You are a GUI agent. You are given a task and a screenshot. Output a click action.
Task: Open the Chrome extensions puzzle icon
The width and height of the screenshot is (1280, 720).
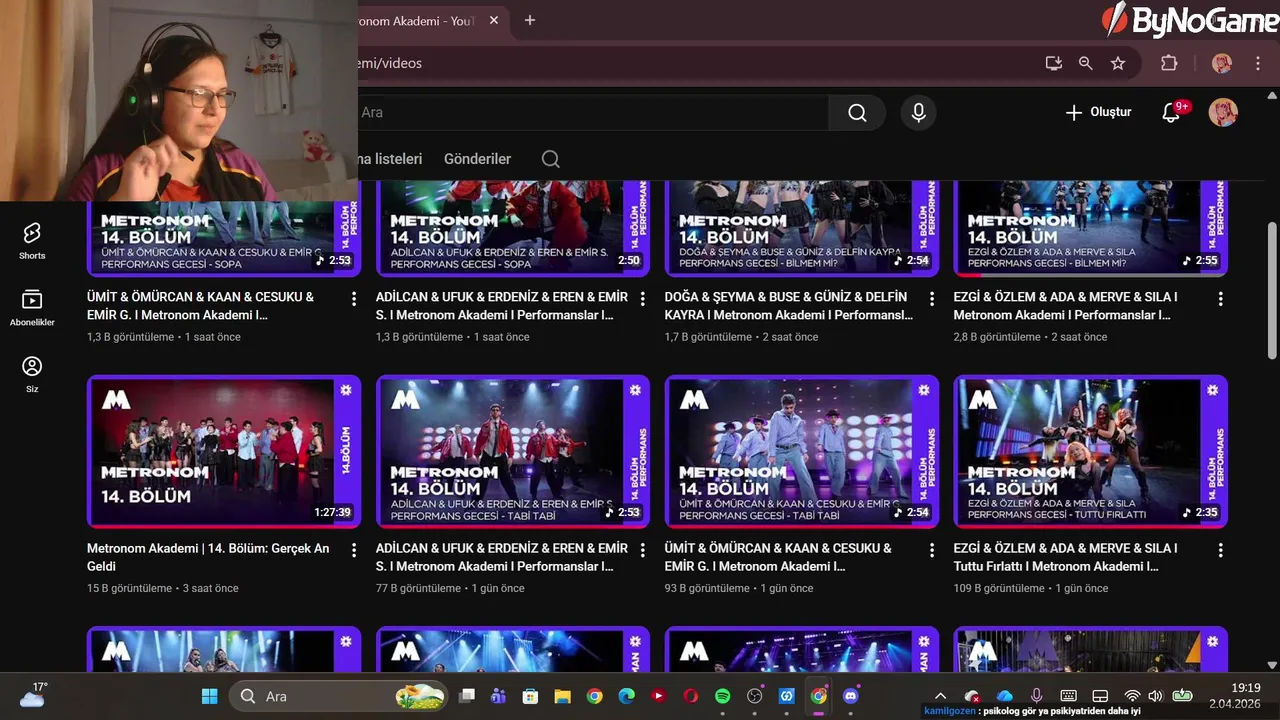pyautogui.click(x=1169, y=63)
